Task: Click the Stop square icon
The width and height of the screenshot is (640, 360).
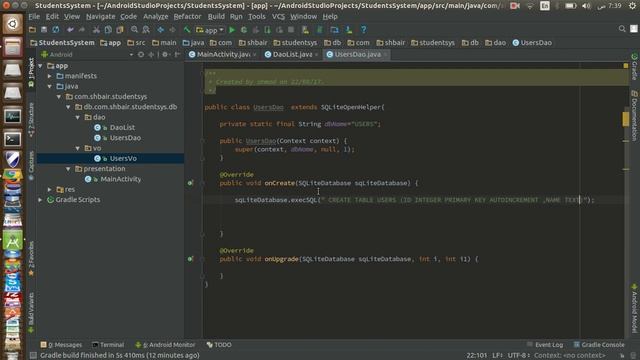Action: pyautogui.click(x=291, y=30)
